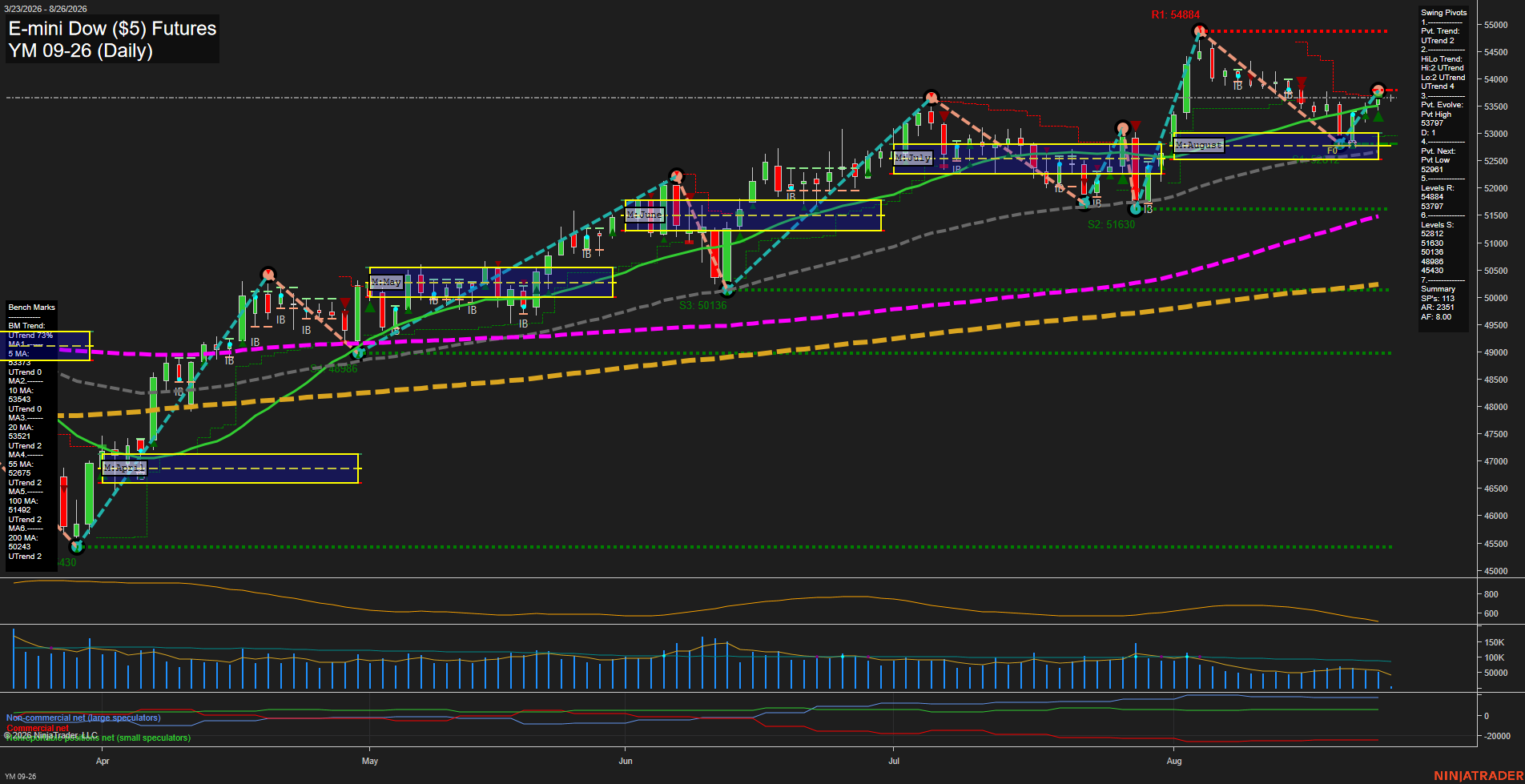This screenshot has height=784, width=1525.
Task: Click the 55000 tick on the price axis
Action: tap(1496, 26)
